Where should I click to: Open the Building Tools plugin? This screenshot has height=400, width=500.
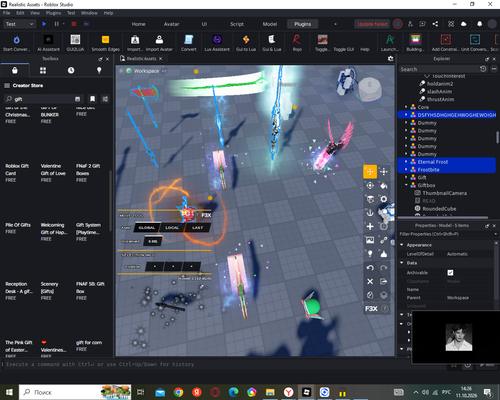415,43
